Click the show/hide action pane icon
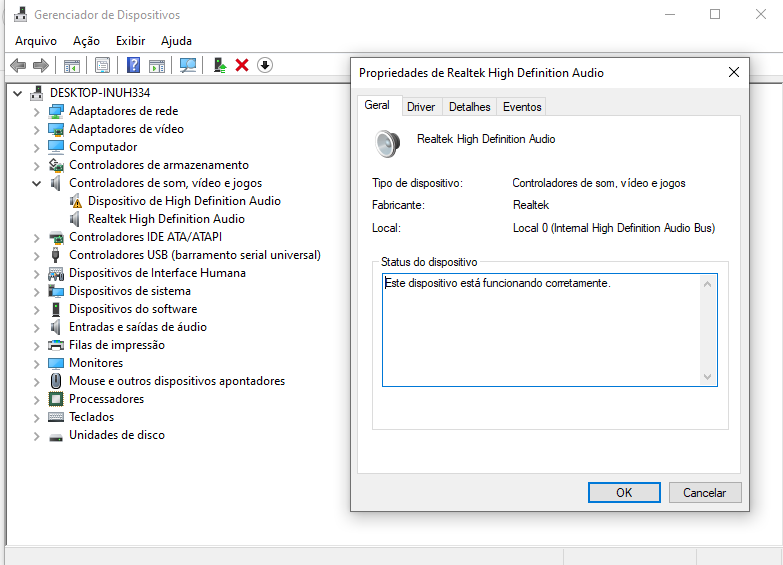This screenshot has width=783, height=565. [157, 65]
